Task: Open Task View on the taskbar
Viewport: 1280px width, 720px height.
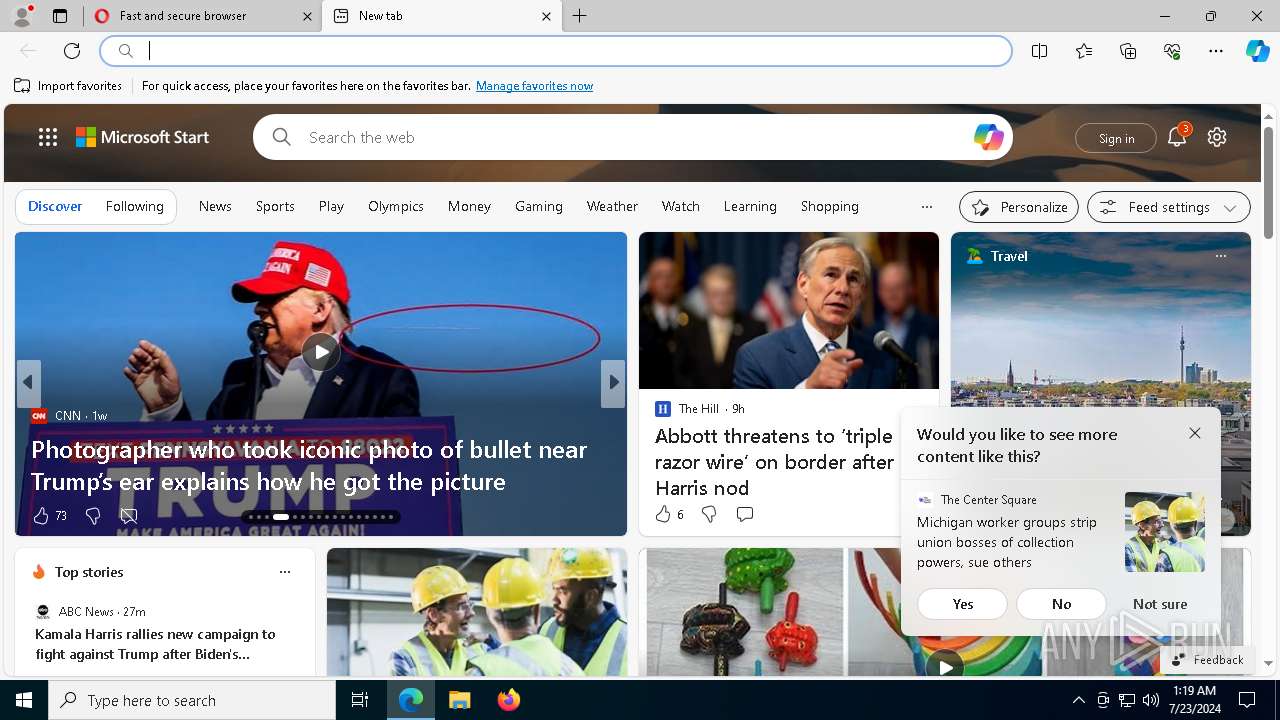Action: (x=360, y=700)
